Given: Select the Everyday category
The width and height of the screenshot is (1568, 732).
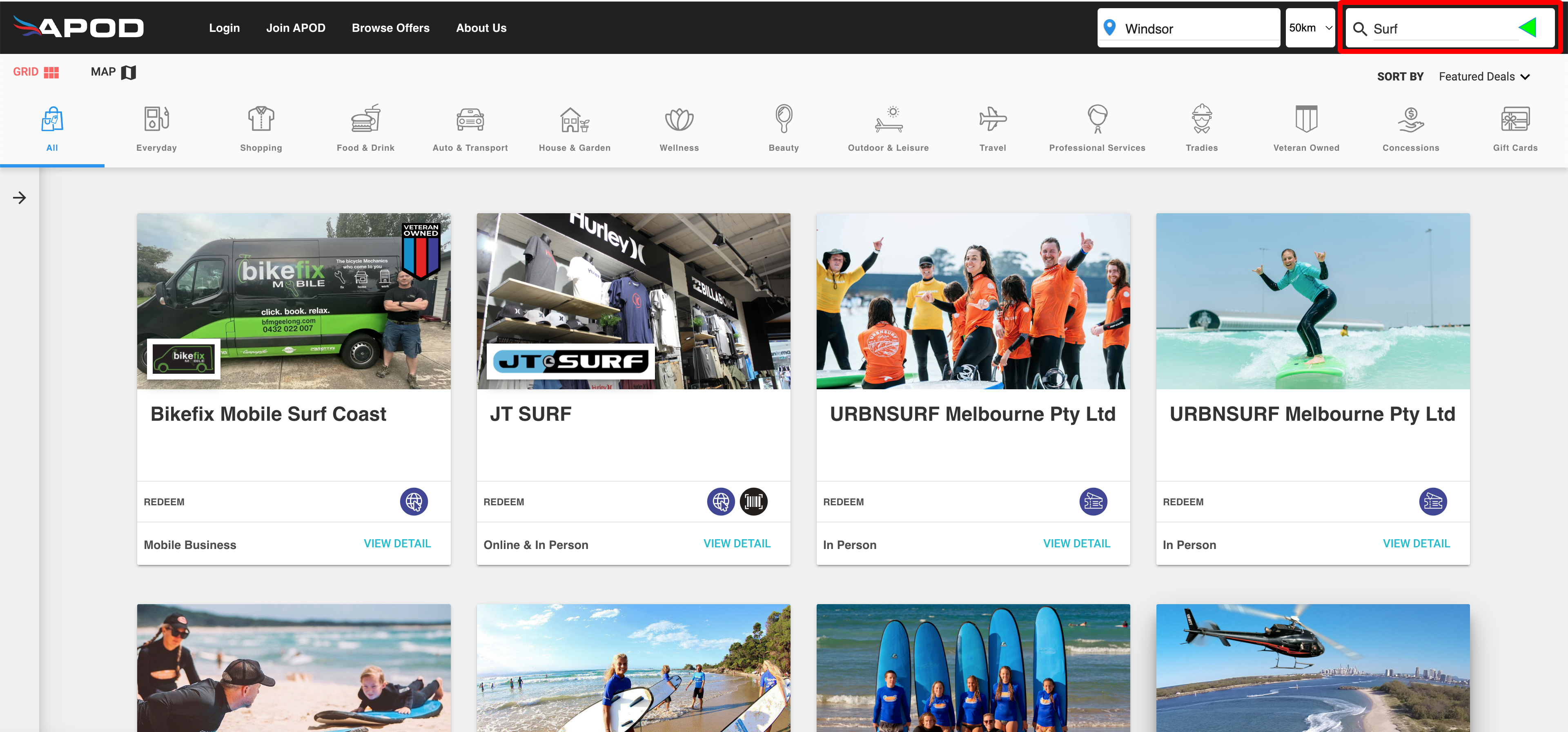Looking at the screenshot, I should [156, 129].
